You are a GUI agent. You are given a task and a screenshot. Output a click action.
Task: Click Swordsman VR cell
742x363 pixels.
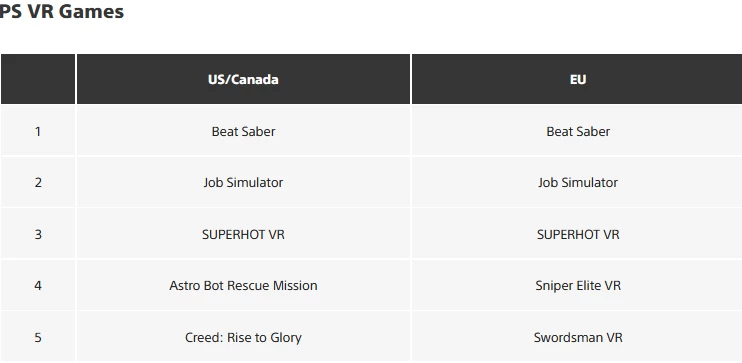point(577,337)
